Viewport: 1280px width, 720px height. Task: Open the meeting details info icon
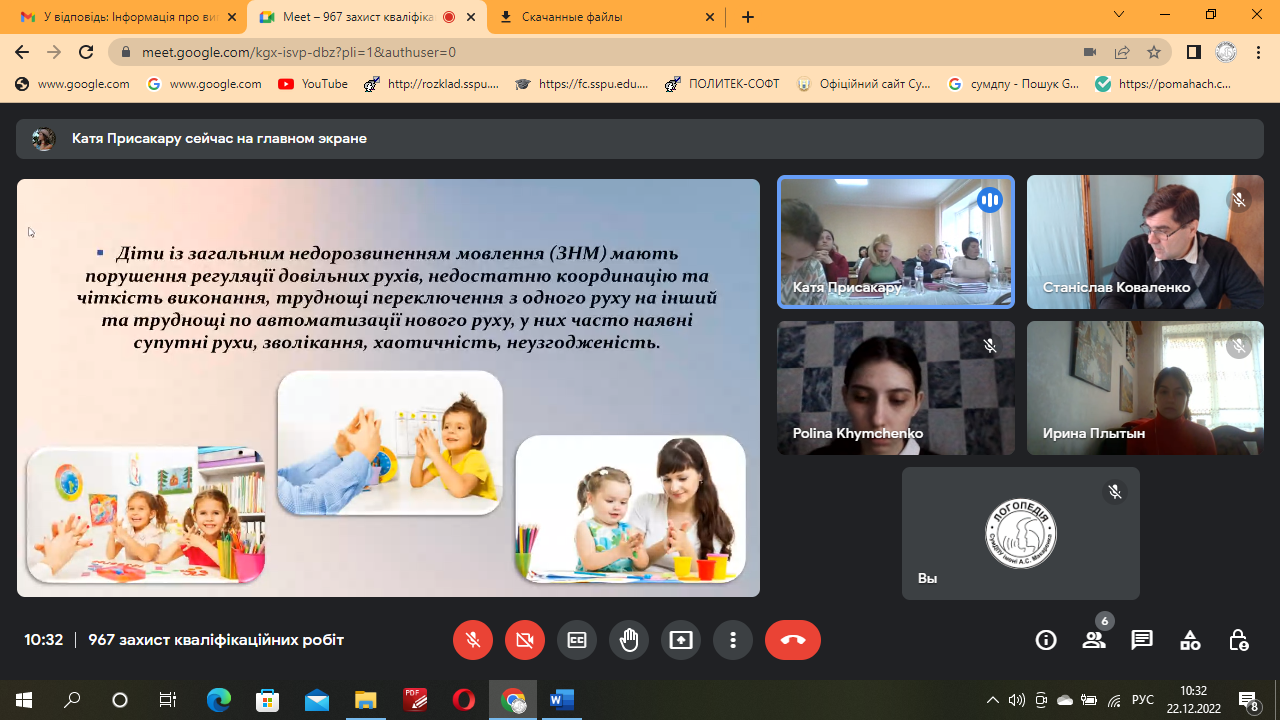pos(1046,640)
